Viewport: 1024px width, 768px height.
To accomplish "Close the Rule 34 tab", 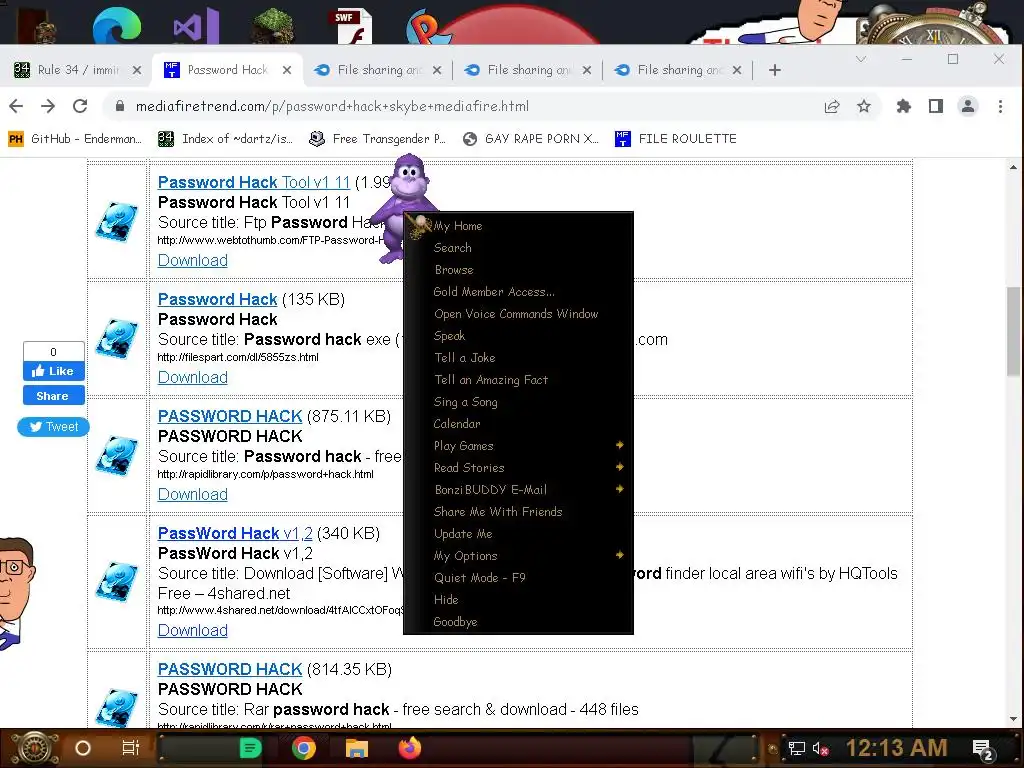I will [x=136, y=70].
